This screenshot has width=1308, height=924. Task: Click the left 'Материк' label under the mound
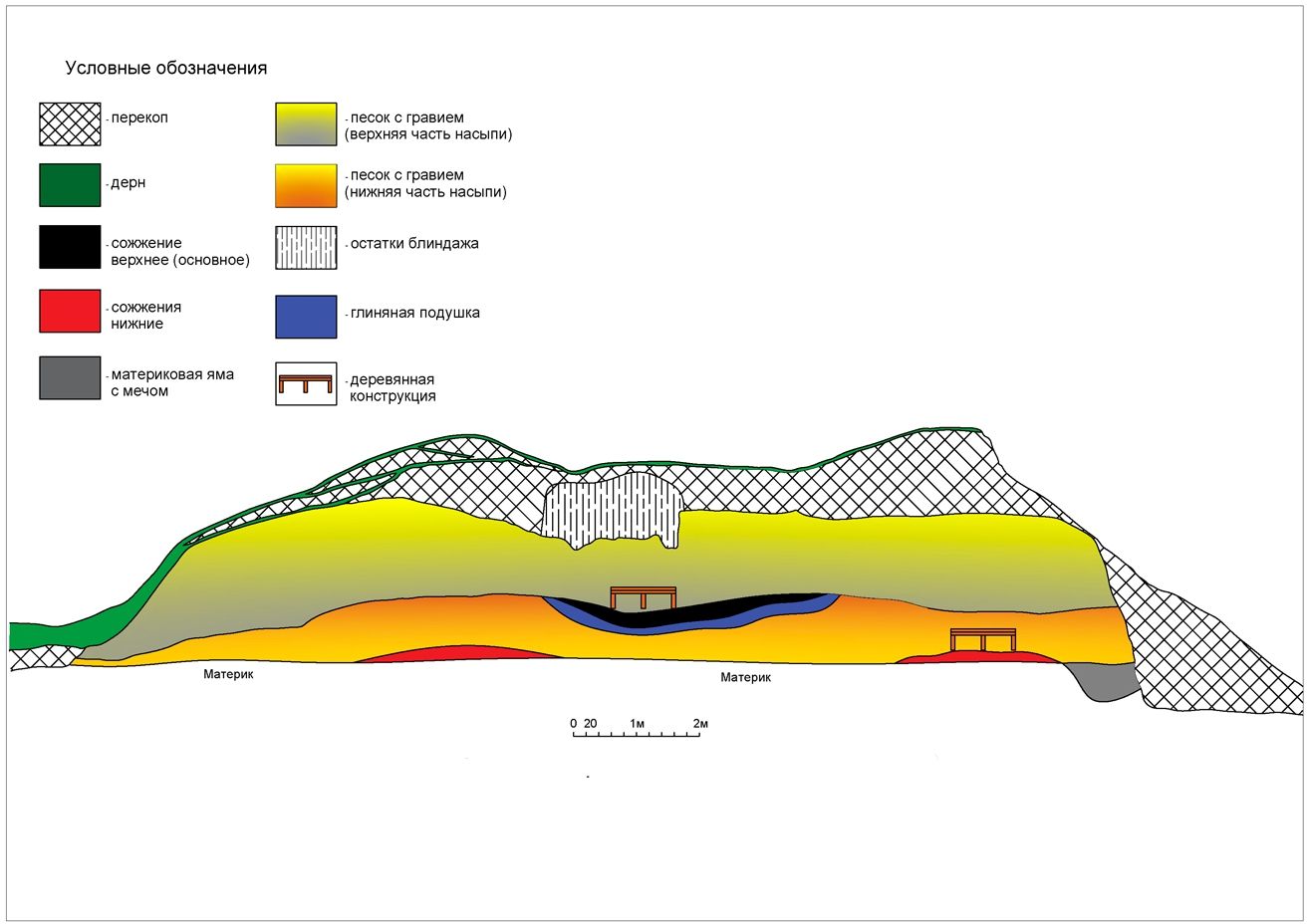coord(229,675)
